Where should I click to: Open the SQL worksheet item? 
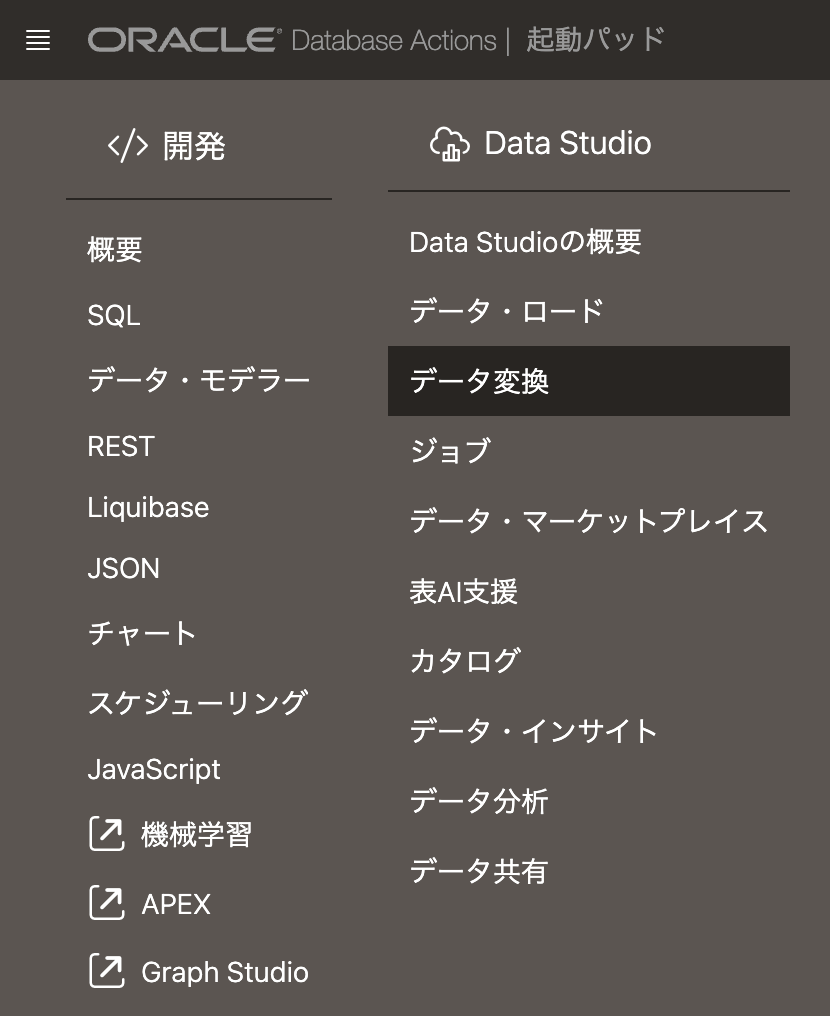pyautogui.click(x=114, y=316)
